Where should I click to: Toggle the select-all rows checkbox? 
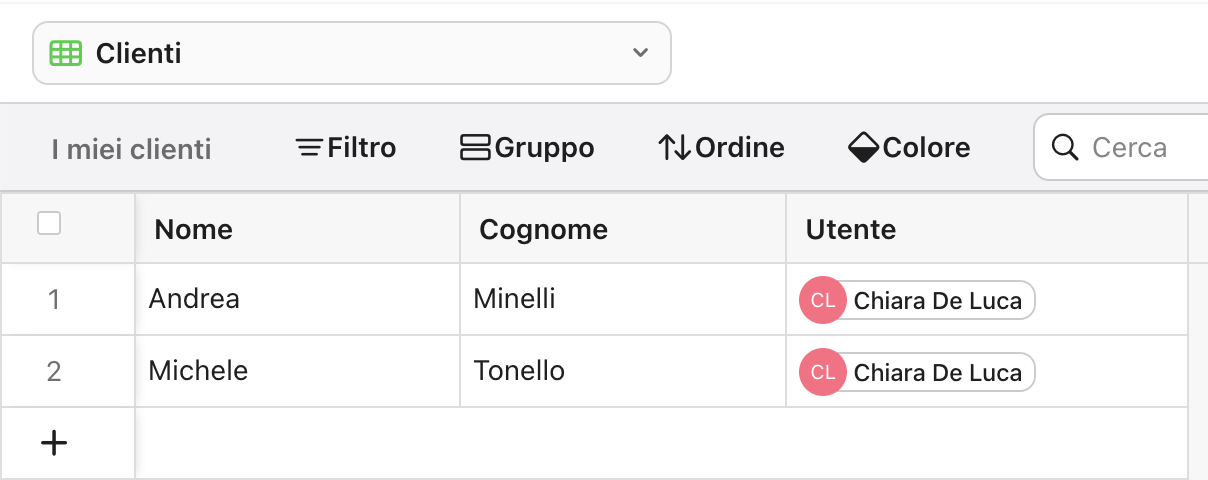49,224
